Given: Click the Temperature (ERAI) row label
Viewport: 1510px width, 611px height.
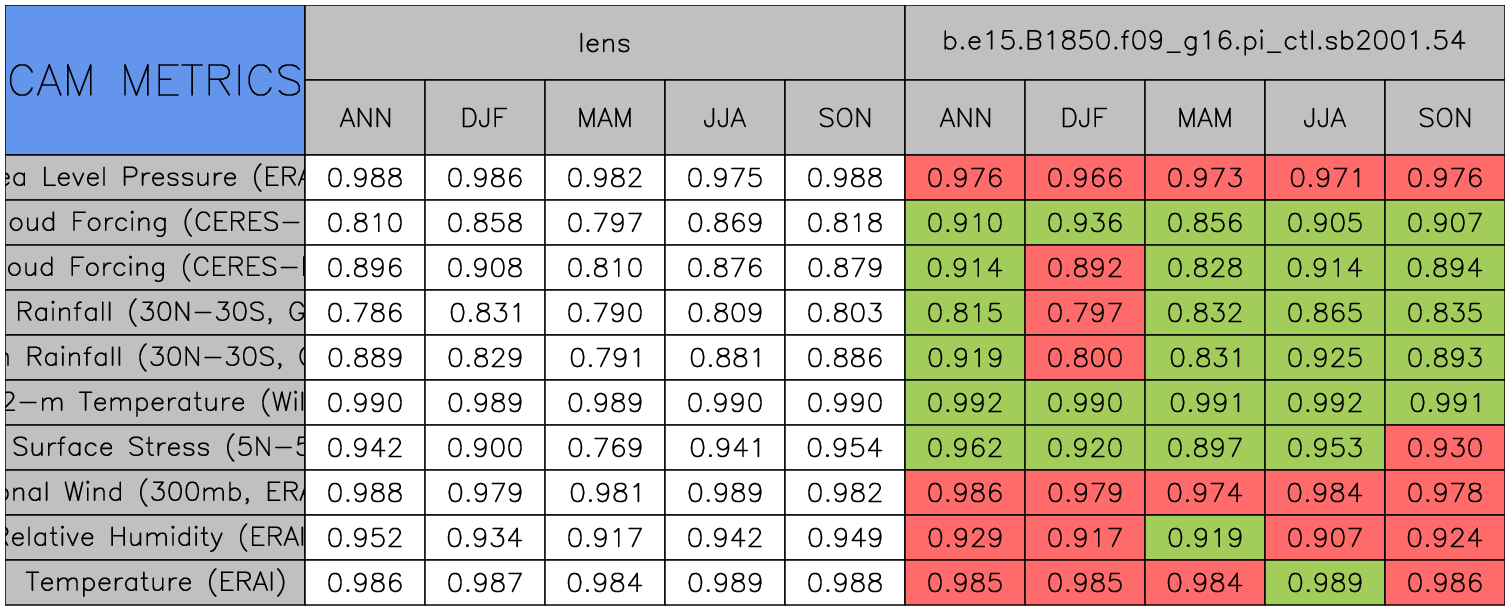Looking at the screenshot, I should [155, 582].
